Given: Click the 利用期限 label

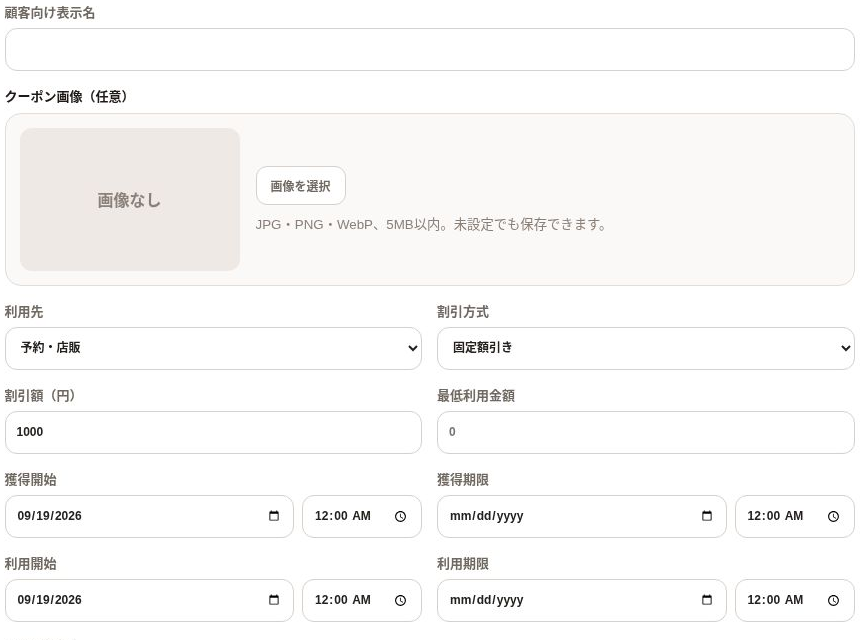Looking at the screenshot, I should tap(463, 563).
